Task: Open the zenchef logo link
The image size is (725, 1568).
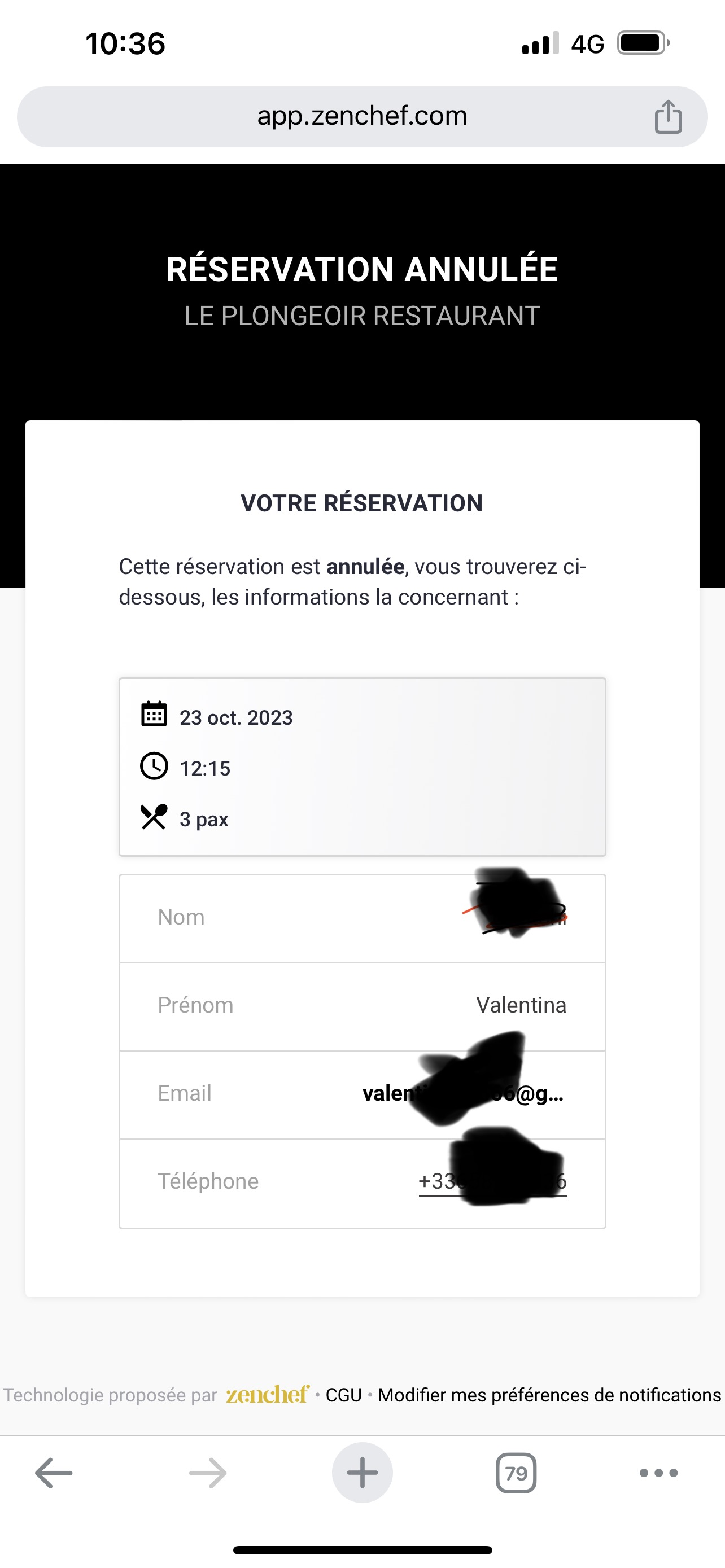Action: point(267,1394)
